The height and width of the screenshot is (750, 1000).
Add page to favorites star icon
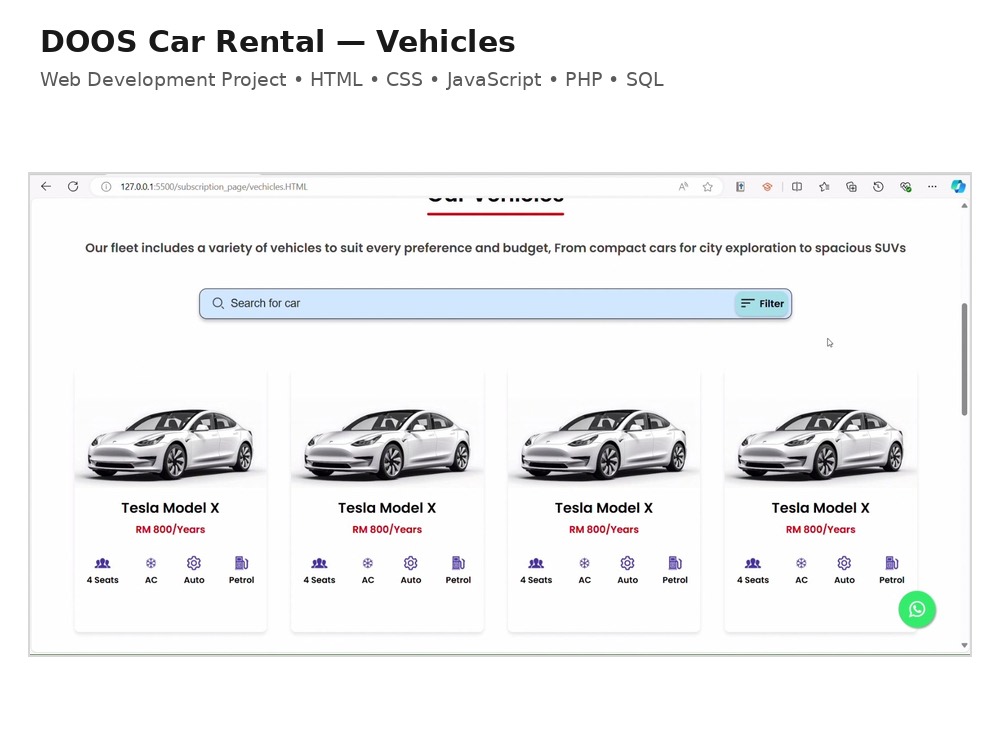point(707,187)
